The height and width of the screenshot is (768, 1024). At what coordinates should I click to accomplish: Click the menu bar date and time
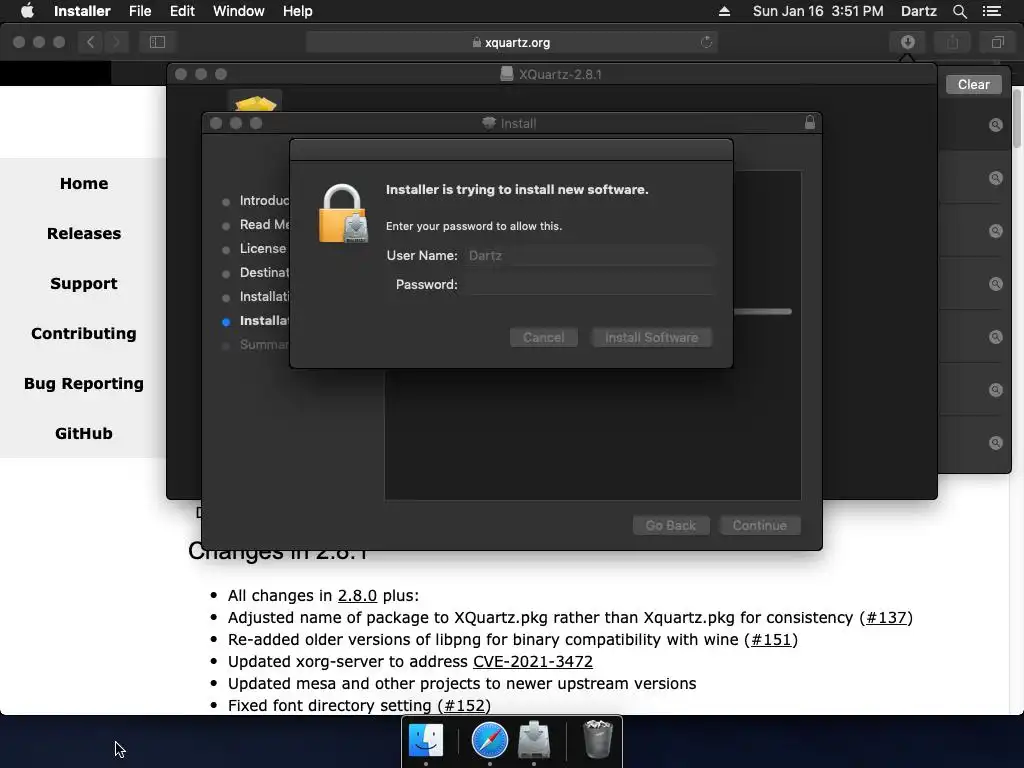pos(818,11)
